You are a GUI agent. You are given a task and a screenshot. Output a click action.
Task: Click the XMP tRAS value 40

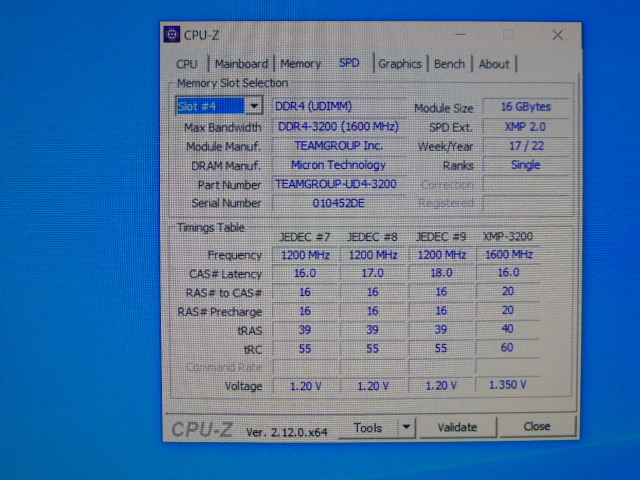point(508,329)
